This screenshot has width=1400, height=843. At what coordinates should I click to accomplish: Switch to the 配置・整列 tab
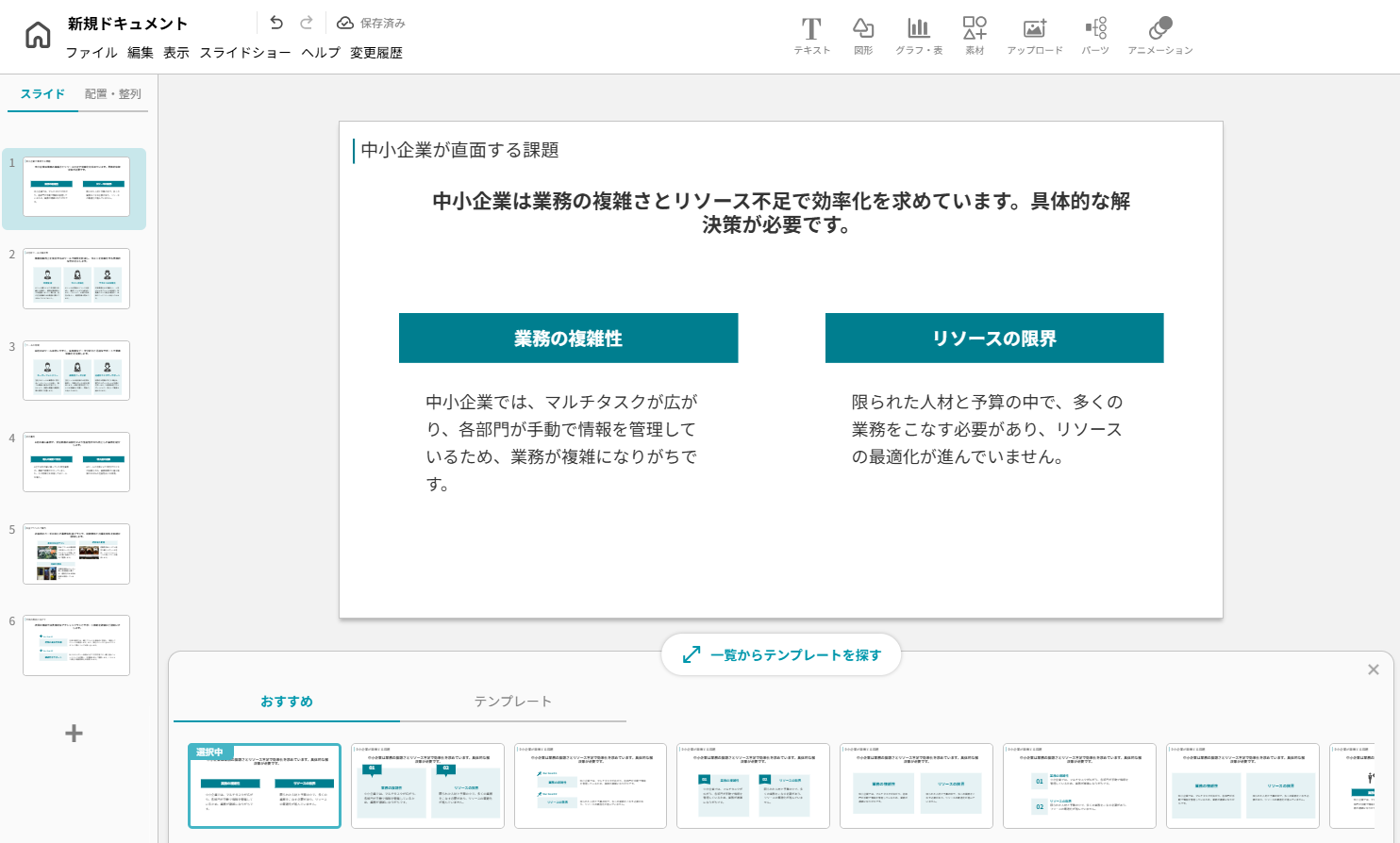pos(112,94)
